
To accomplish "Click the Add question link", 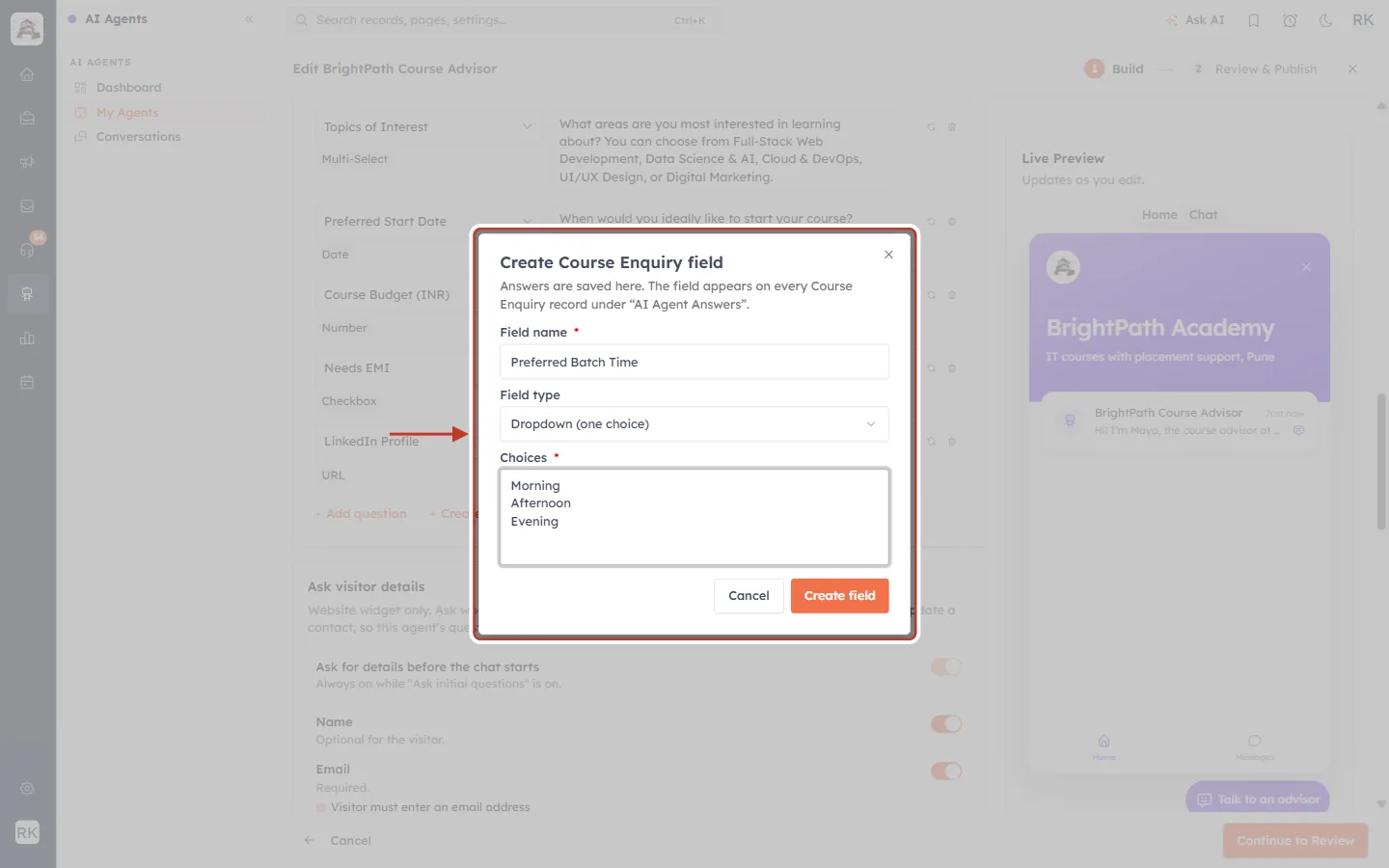I will (361, 514).
